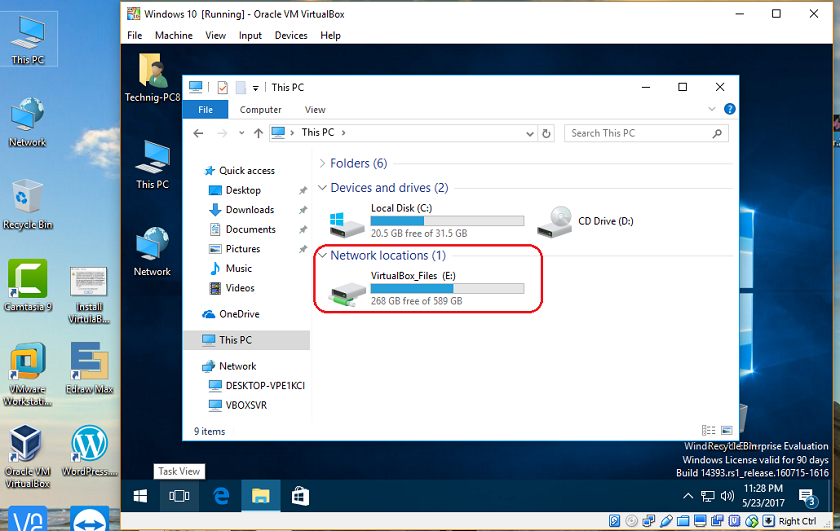Open the Store from guest taskbar
The image size is (840, 531).
point(300,496)
